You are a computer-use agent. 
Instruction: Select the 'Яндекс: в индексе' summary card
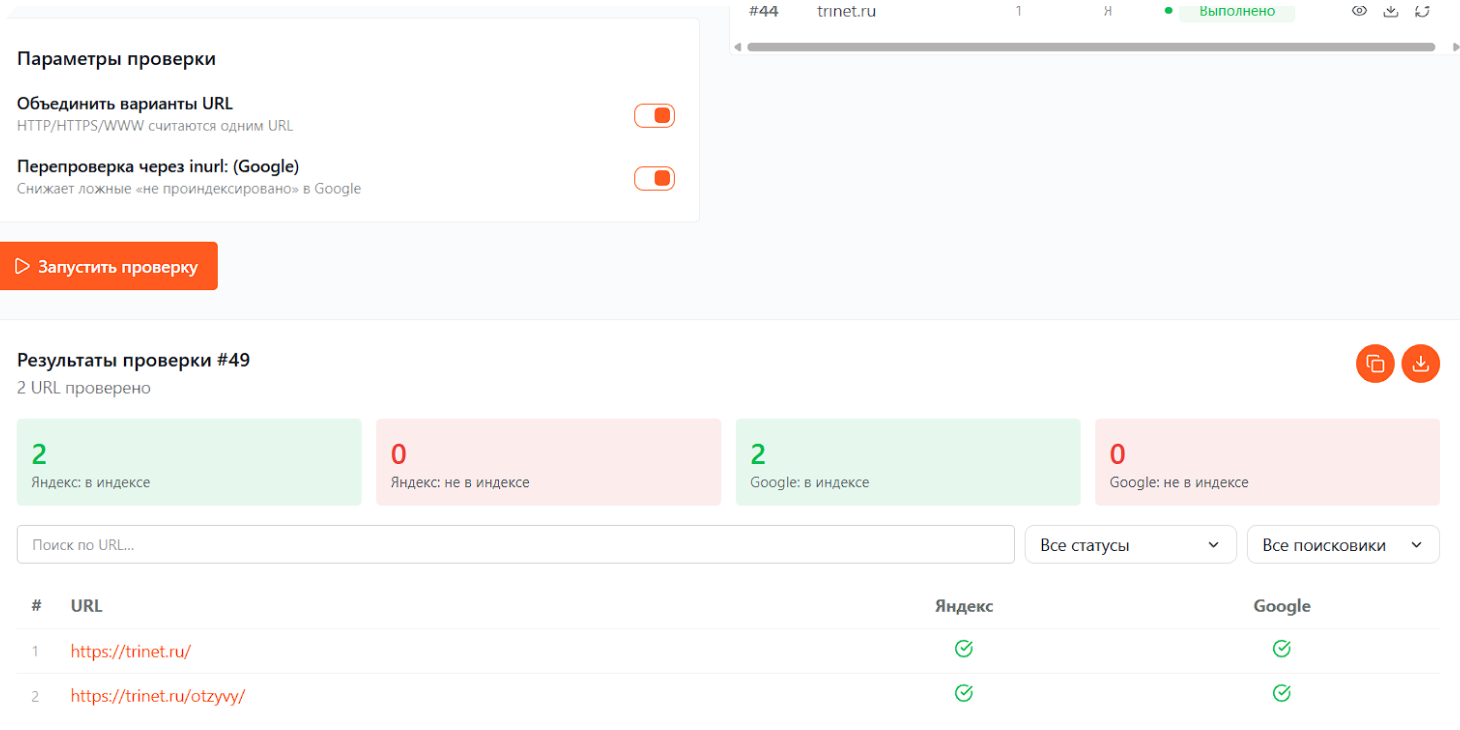[189, 462]
